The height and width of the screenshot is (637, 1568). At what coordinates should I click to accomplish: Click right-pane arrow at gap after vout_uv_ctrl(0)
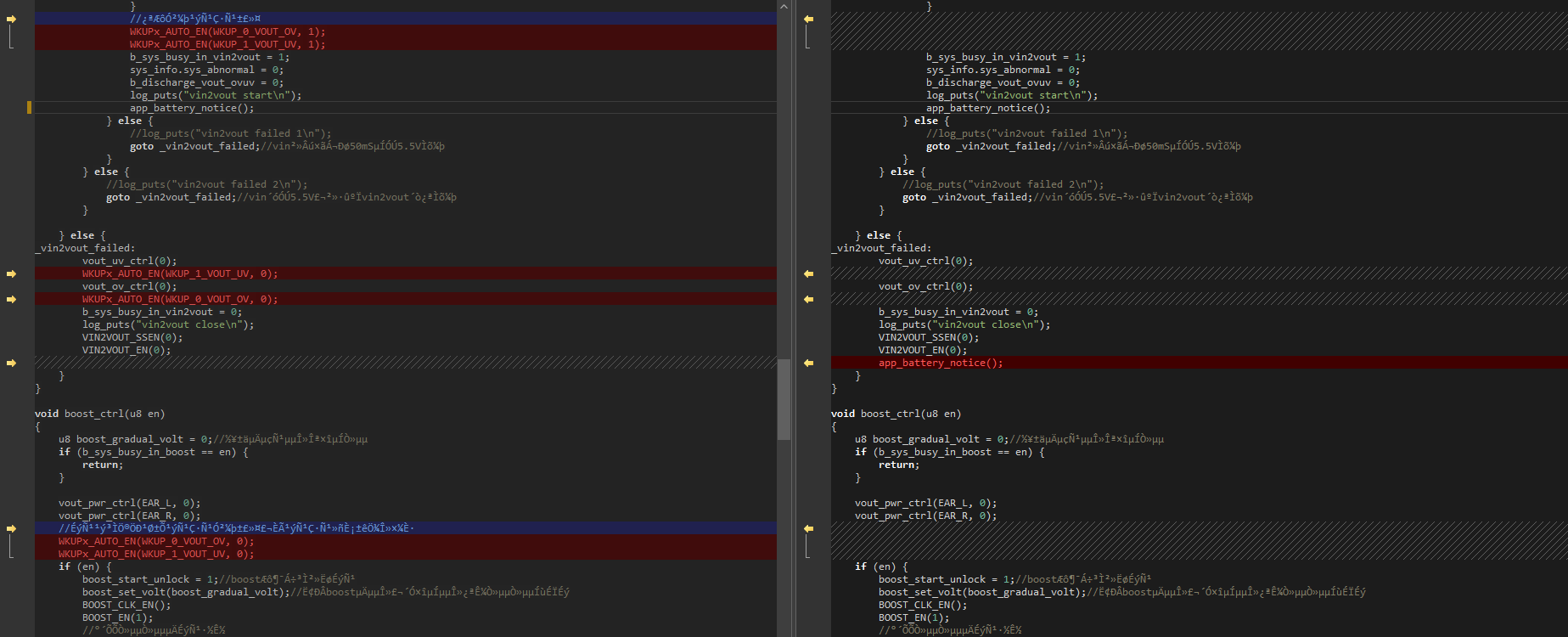(808, 273)
